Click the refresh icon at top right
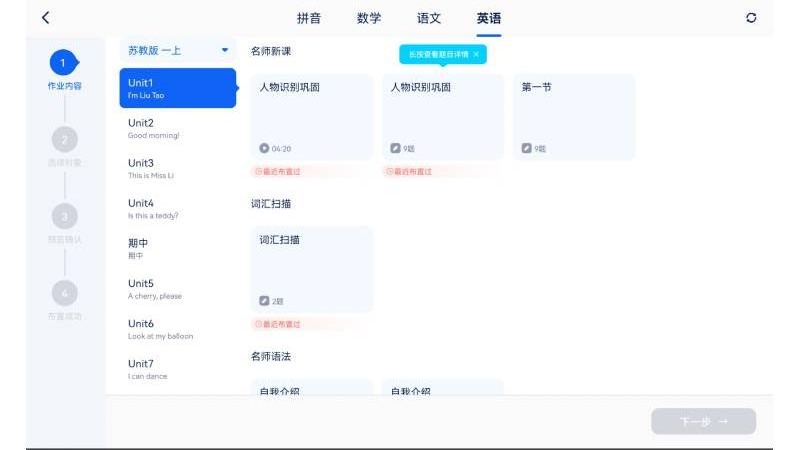The height and width of the screenshot is (450, 800). [x=751, y=18]
